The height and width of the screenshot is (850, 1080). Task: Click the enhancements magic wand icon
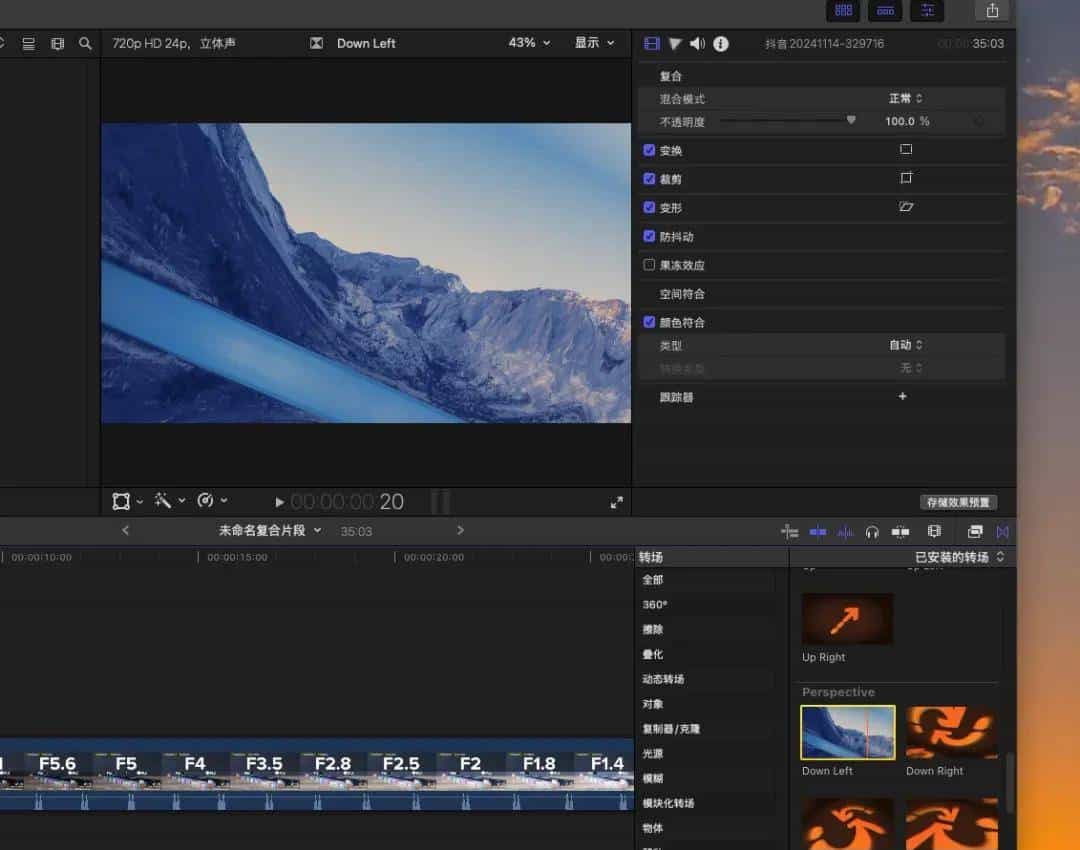163,501
